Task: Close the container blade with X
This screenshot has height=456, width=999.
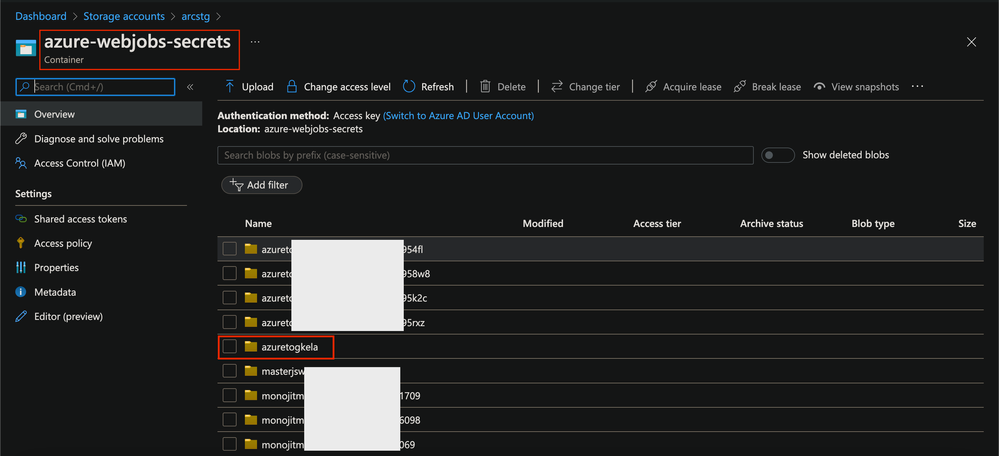Action: point(971,42)
